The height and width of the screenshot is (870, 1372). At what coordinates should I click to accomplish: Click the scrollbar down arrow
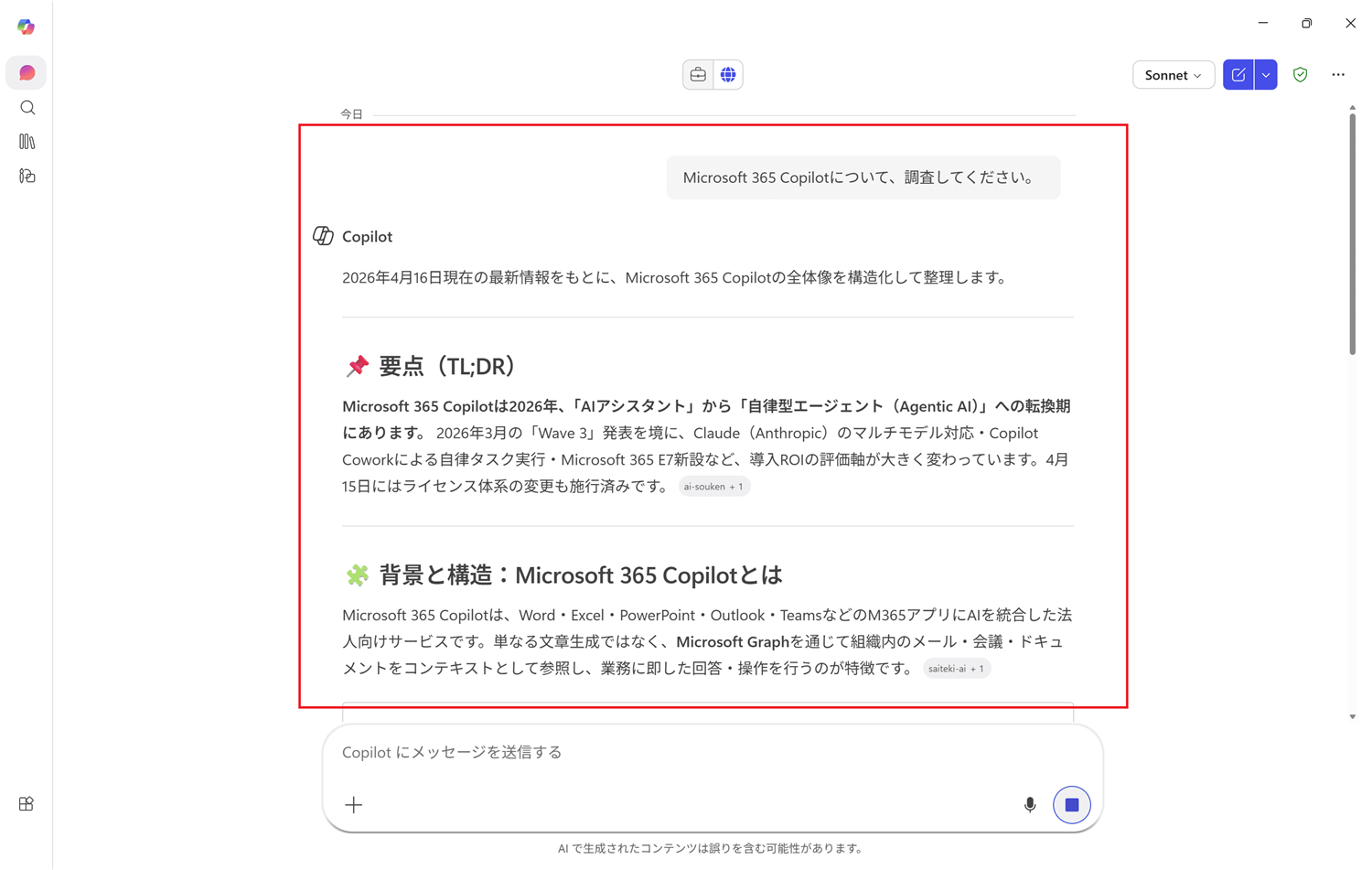tap(1353, 717)
